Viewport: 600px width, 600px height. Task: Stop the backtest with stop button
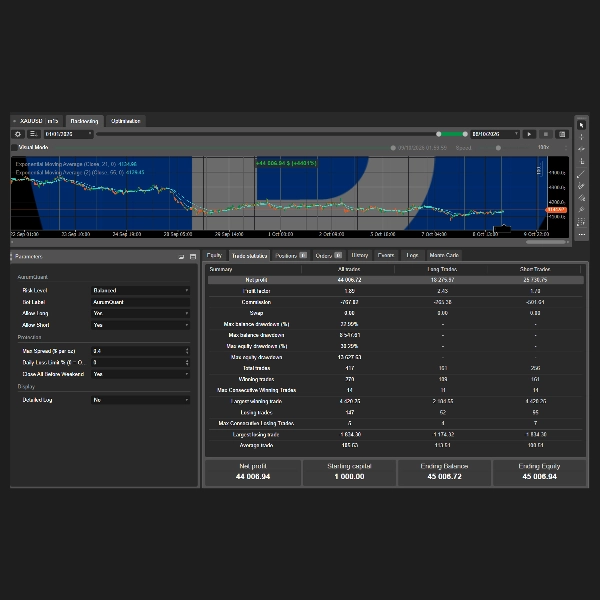click(x=546, y=134)
